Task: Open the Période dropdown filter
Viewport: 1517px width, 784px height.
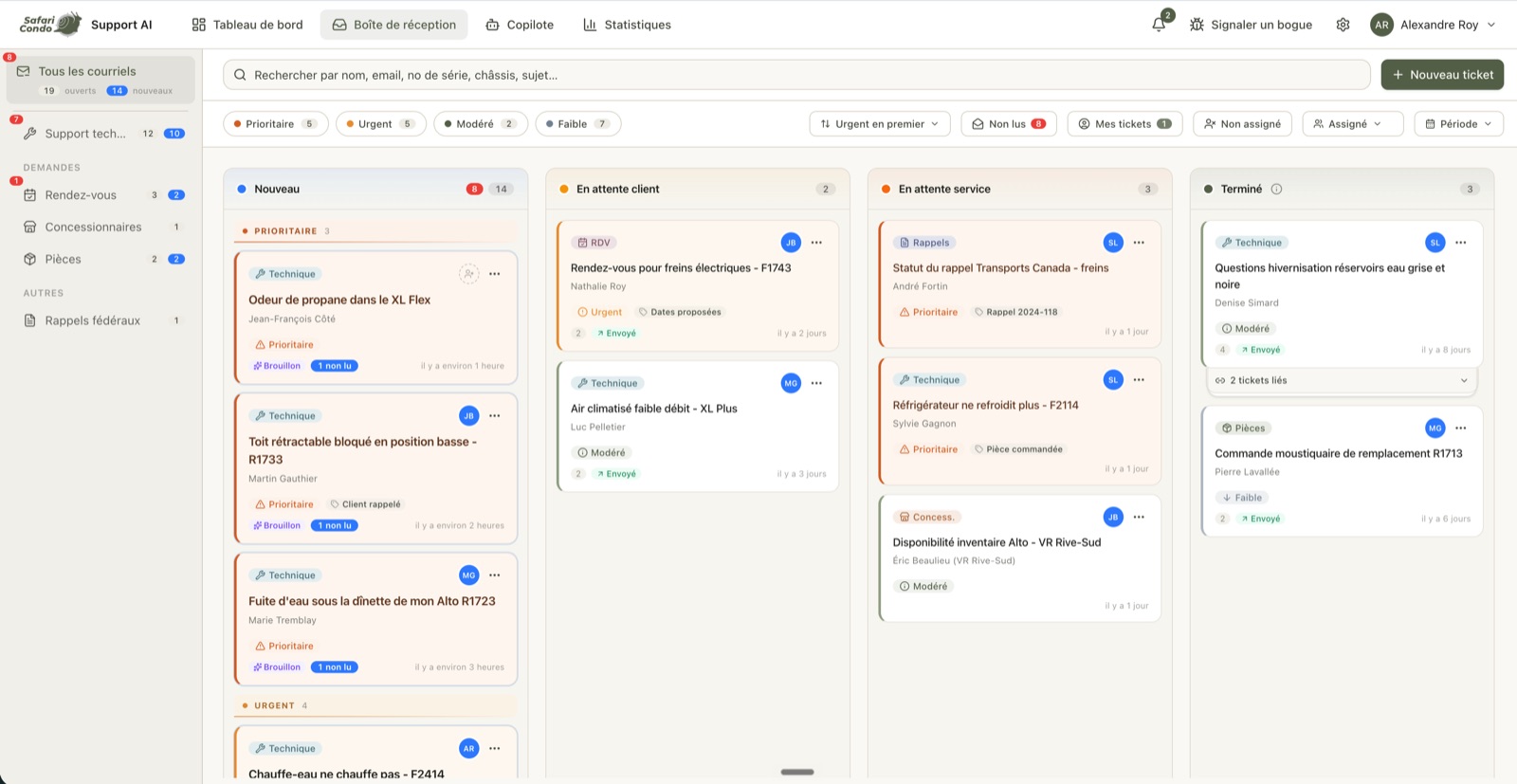Action: [1458, 124]
